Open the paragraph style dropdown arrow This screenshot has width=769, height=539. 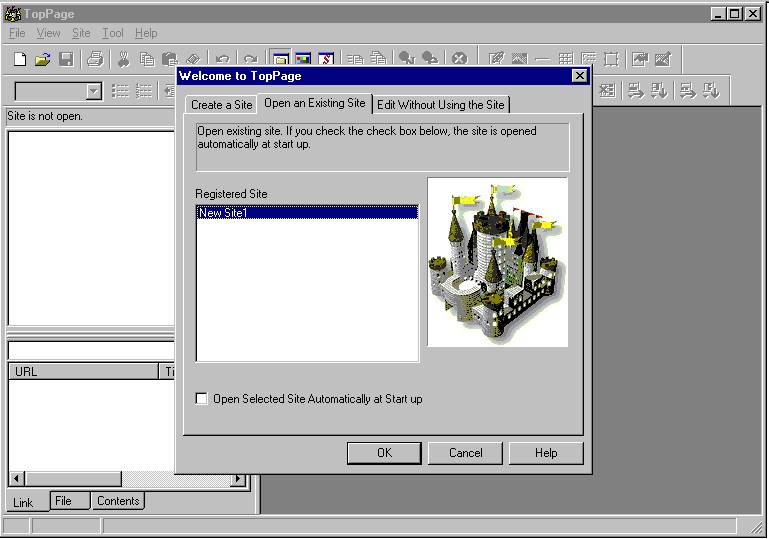pyautogui.click(x=93, y=92)
